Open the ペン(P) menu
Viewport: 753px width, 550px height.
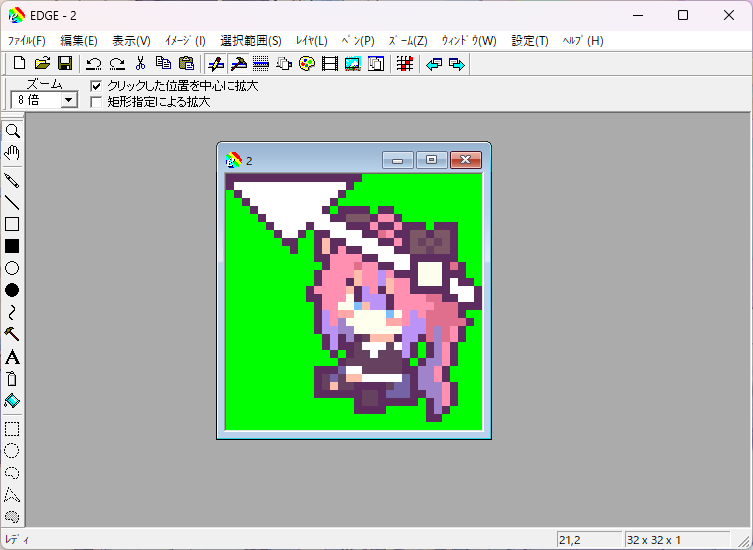[x=358, y=41]
